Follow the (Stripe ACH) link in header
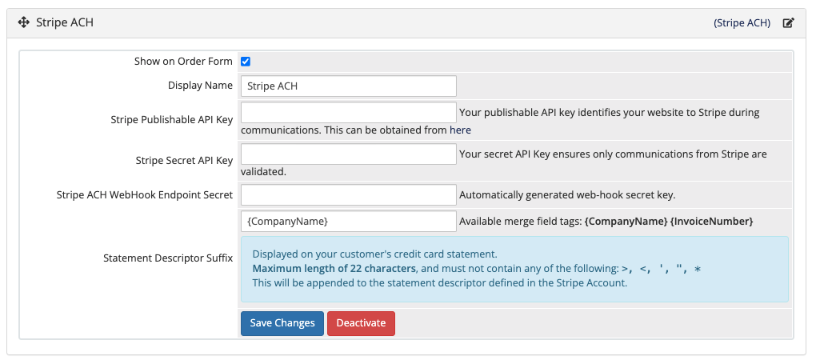The width and height of the screenshot is (813, 362). click(742, 23)
